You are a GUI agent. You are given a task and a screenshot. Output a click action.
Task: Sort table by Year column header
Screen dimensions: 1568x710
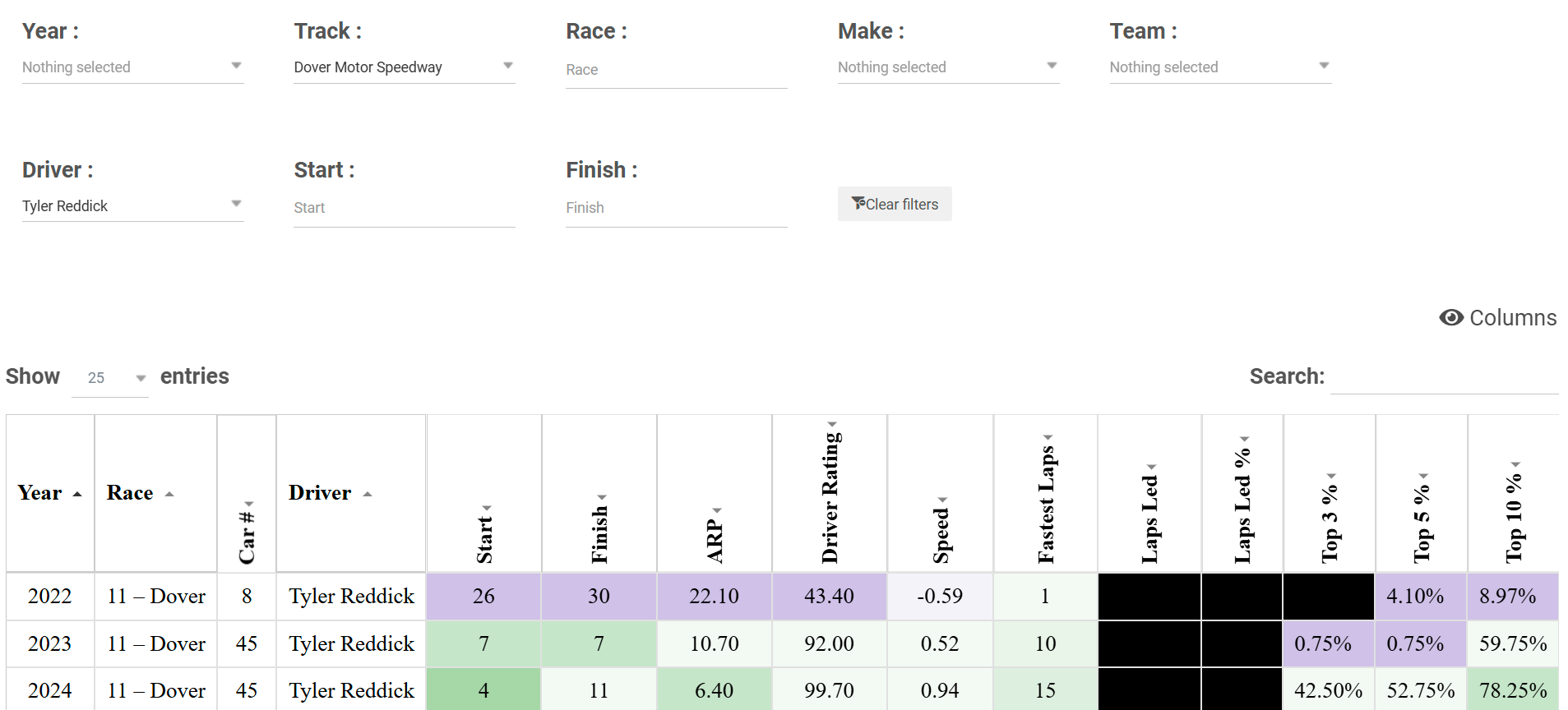[x=50, y=493]
